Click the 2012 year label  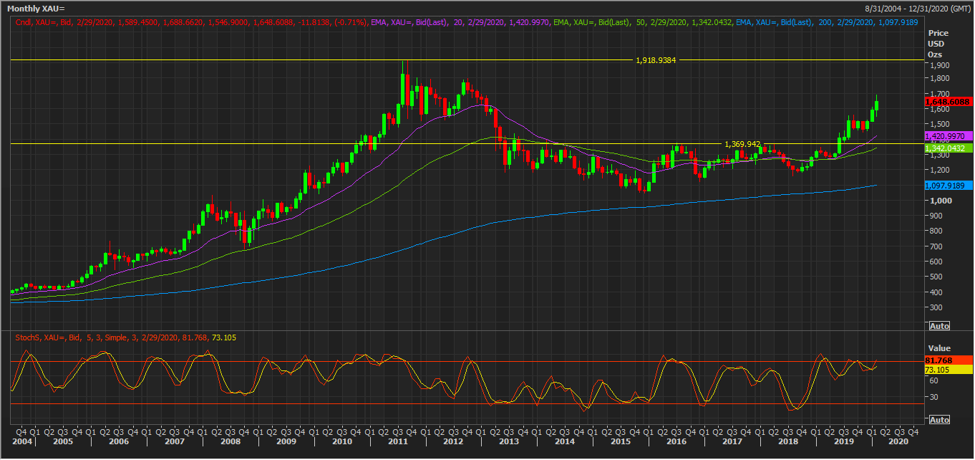pyautogui.click(x=453, y=441)
